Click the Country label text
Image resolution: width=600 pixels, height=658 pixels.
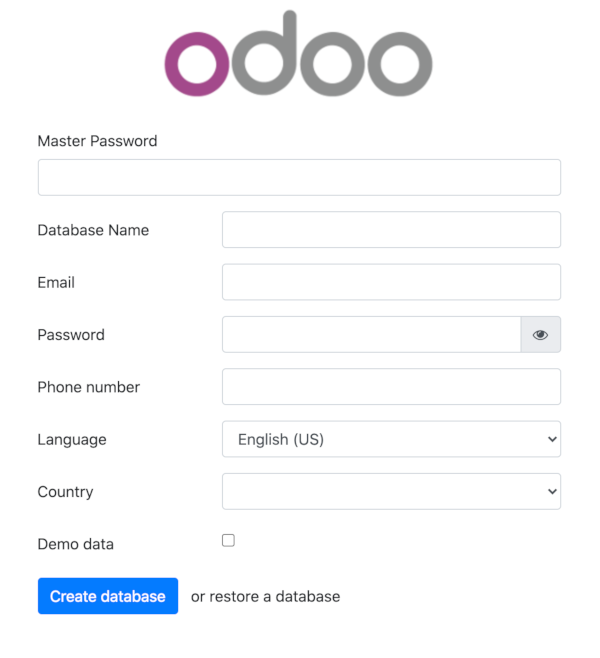click(65, 492)
